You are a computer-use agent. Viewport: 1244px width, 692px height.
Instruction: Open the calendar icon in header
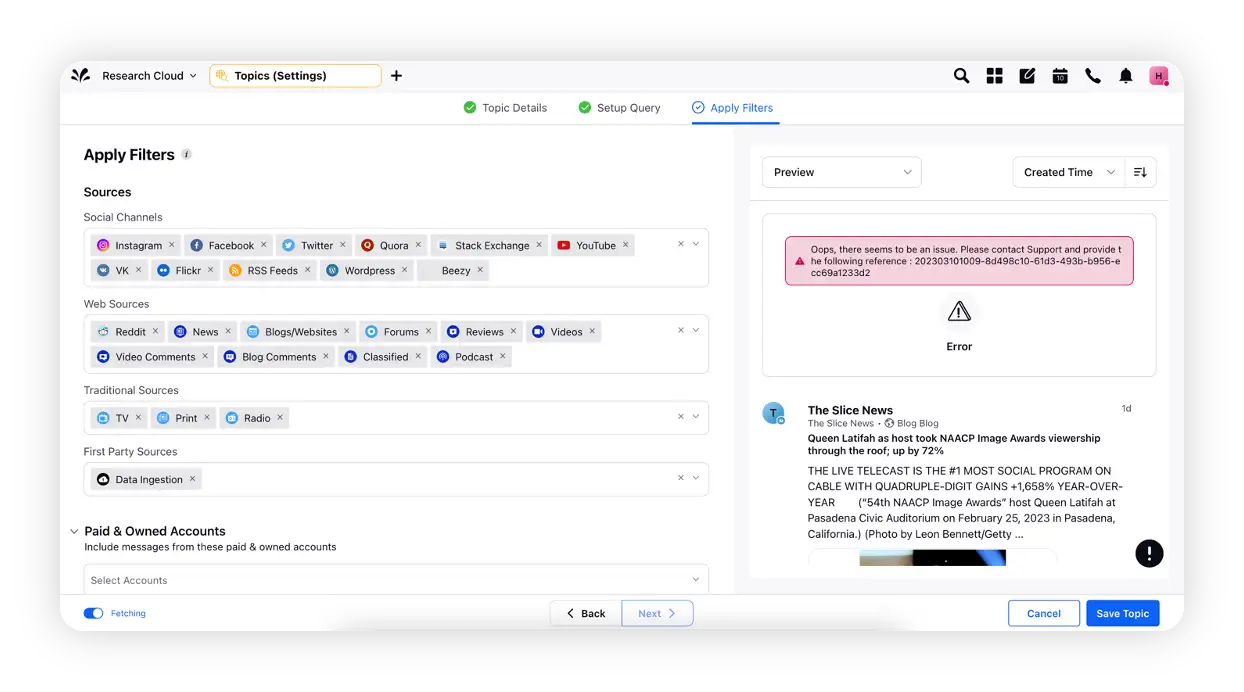(x=1060, y=76)
